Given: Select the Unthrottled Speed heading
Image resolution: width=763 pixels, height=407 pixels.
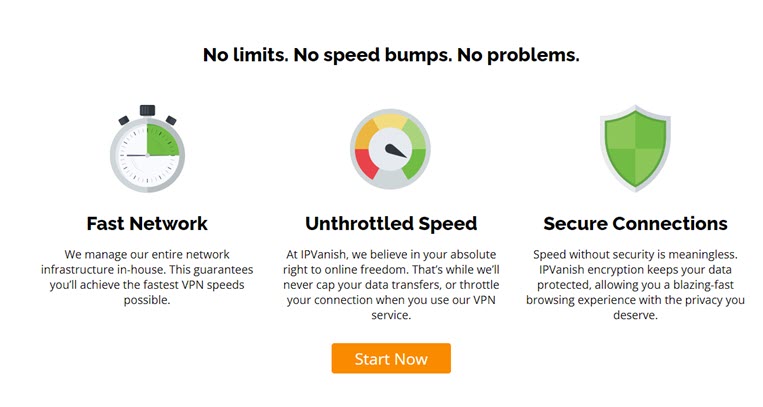Looking at the screenshot, I should [x=391, y=223].
